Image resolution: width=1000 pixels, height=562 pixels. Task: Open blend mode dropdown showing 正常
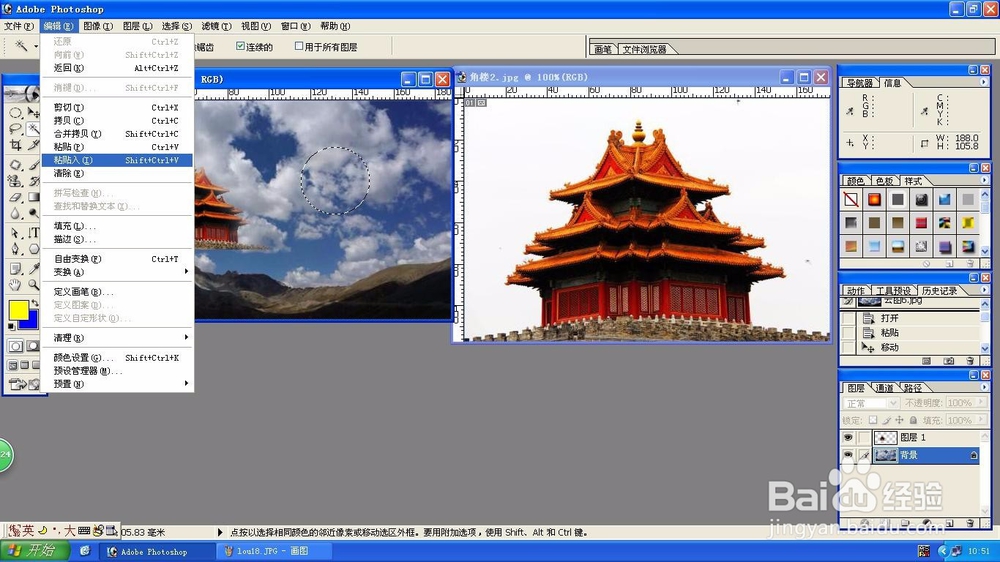tap(871, 403)
